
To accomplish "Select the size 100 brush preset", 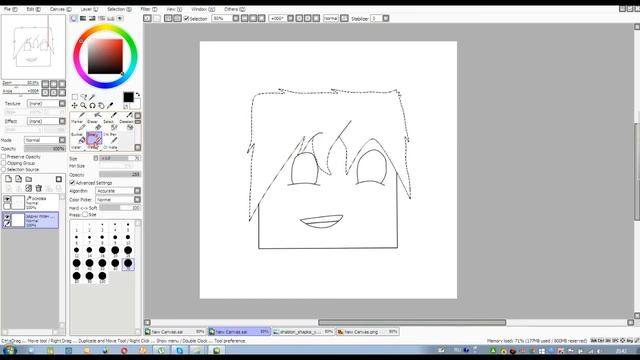I will click(102, 277).
